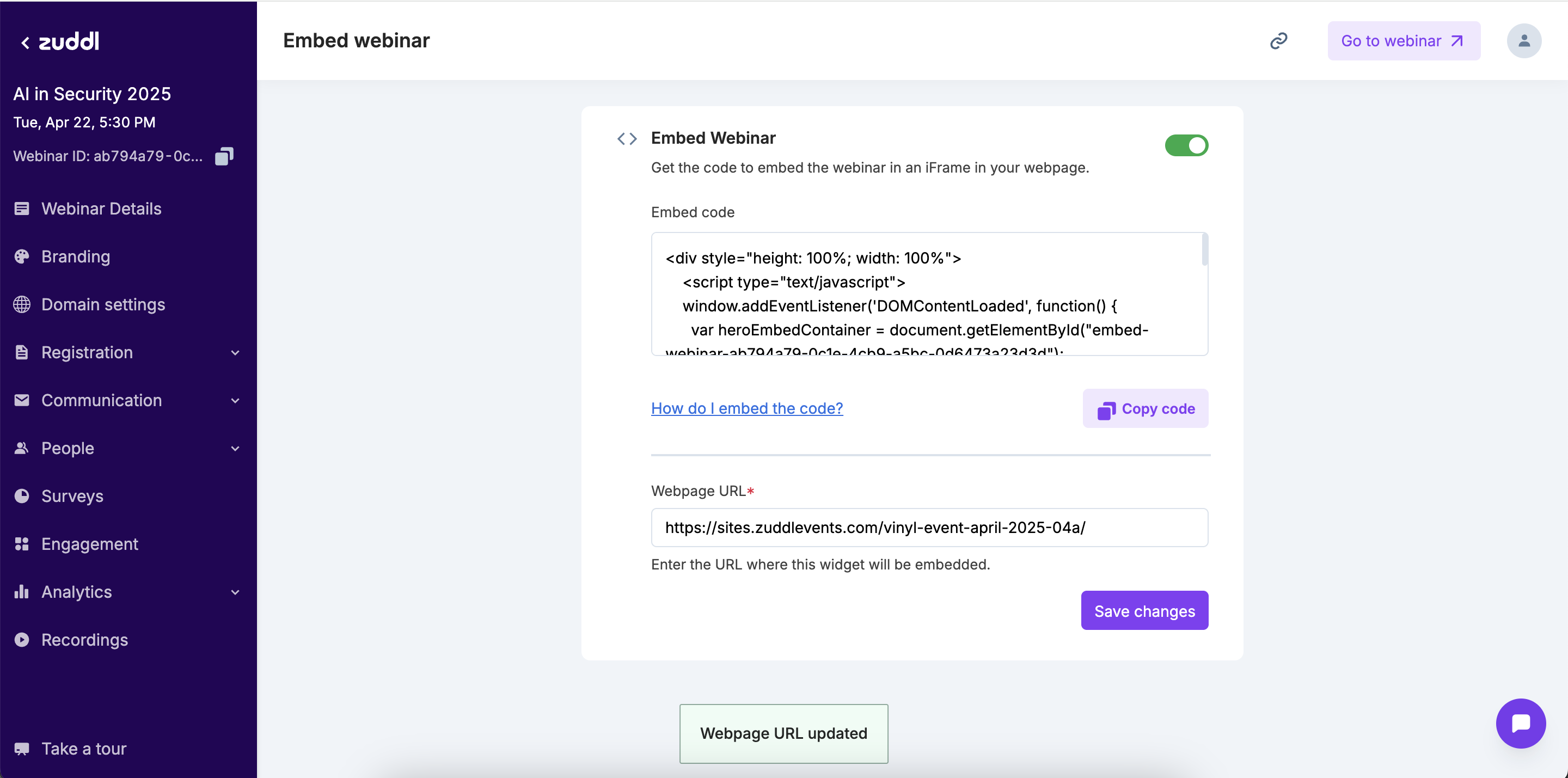Open the chat support bubble
Screen dimensions: 1568x778
[1520, 722]
